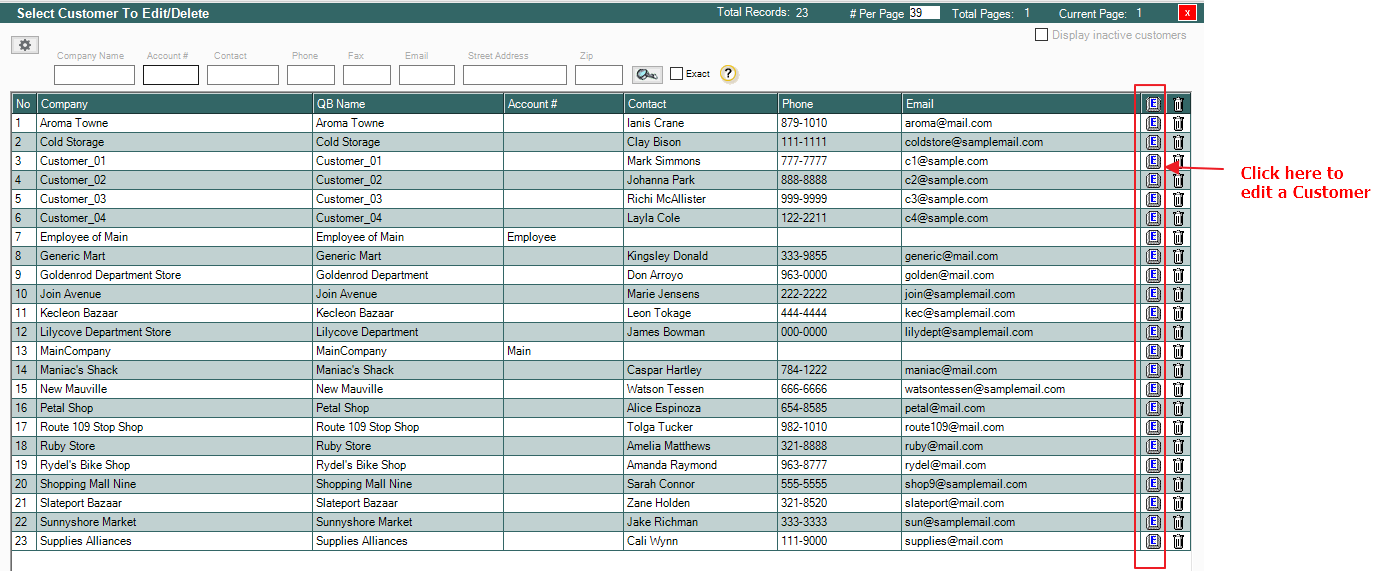Image resolution: width=1380 pixels, height=571 pixels.
Task: Click the edit icon for Aroma Towne
Action: 1153,123
